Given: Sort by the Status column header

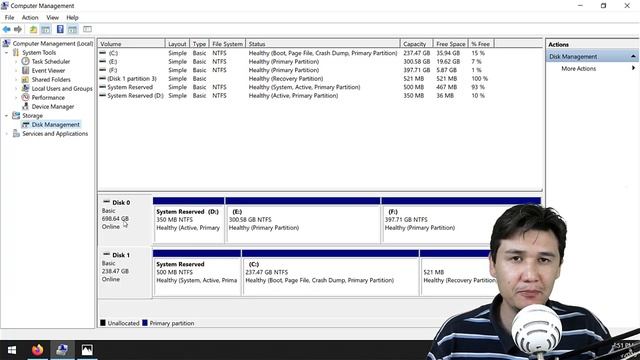Looking at the screenshot, I should [x=322, y=44].
